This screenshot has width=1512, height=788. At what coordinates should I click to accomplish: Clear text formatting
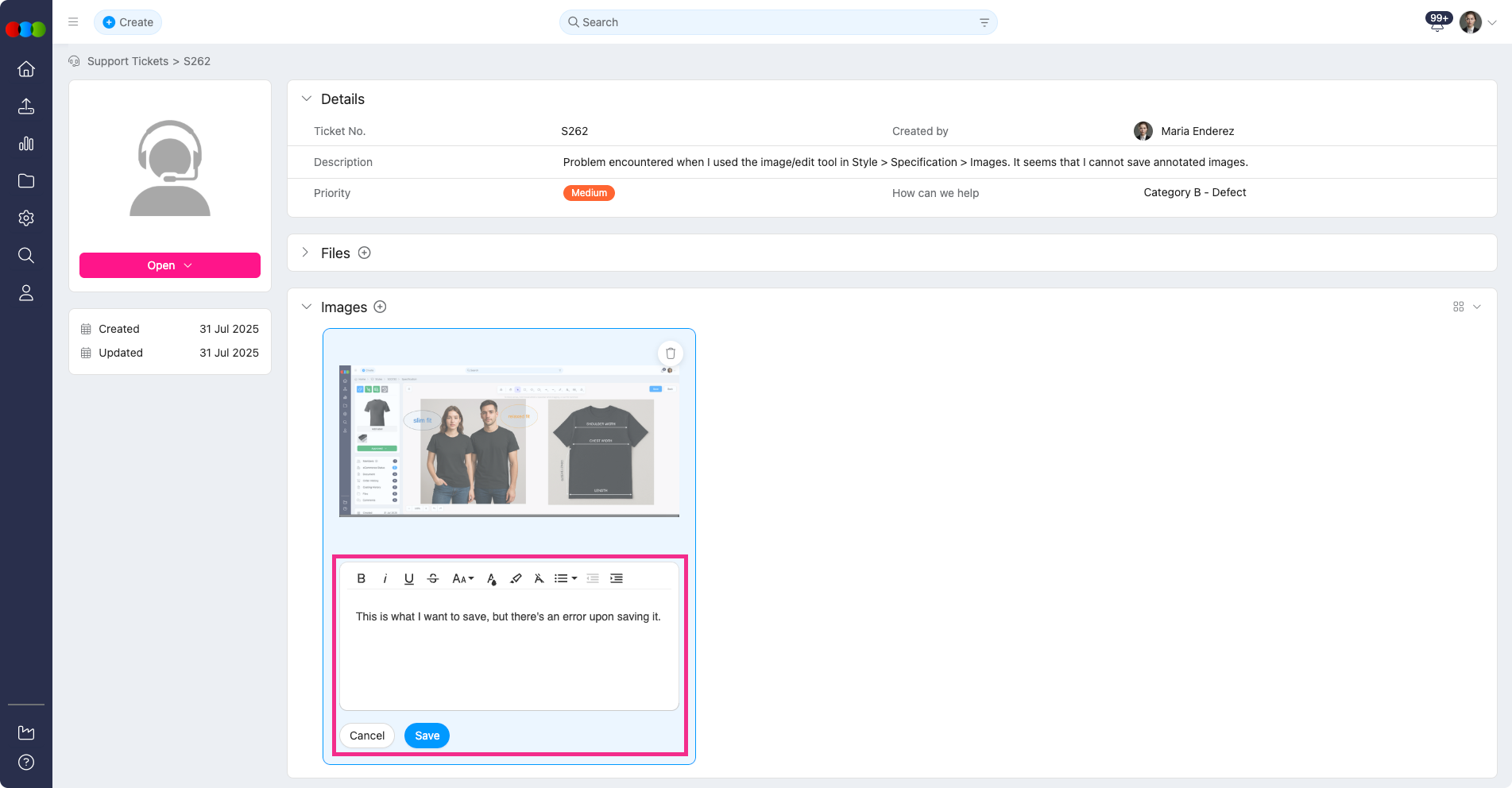click(539, 578)
